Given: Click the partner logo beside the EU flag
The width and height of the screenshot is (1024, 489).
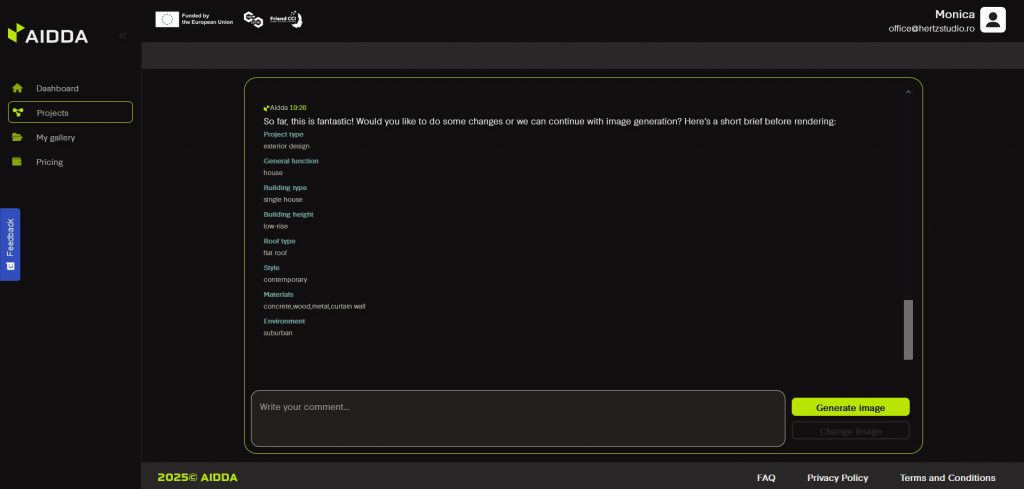Looking at the screenshot, I should [x=254, y=19].
